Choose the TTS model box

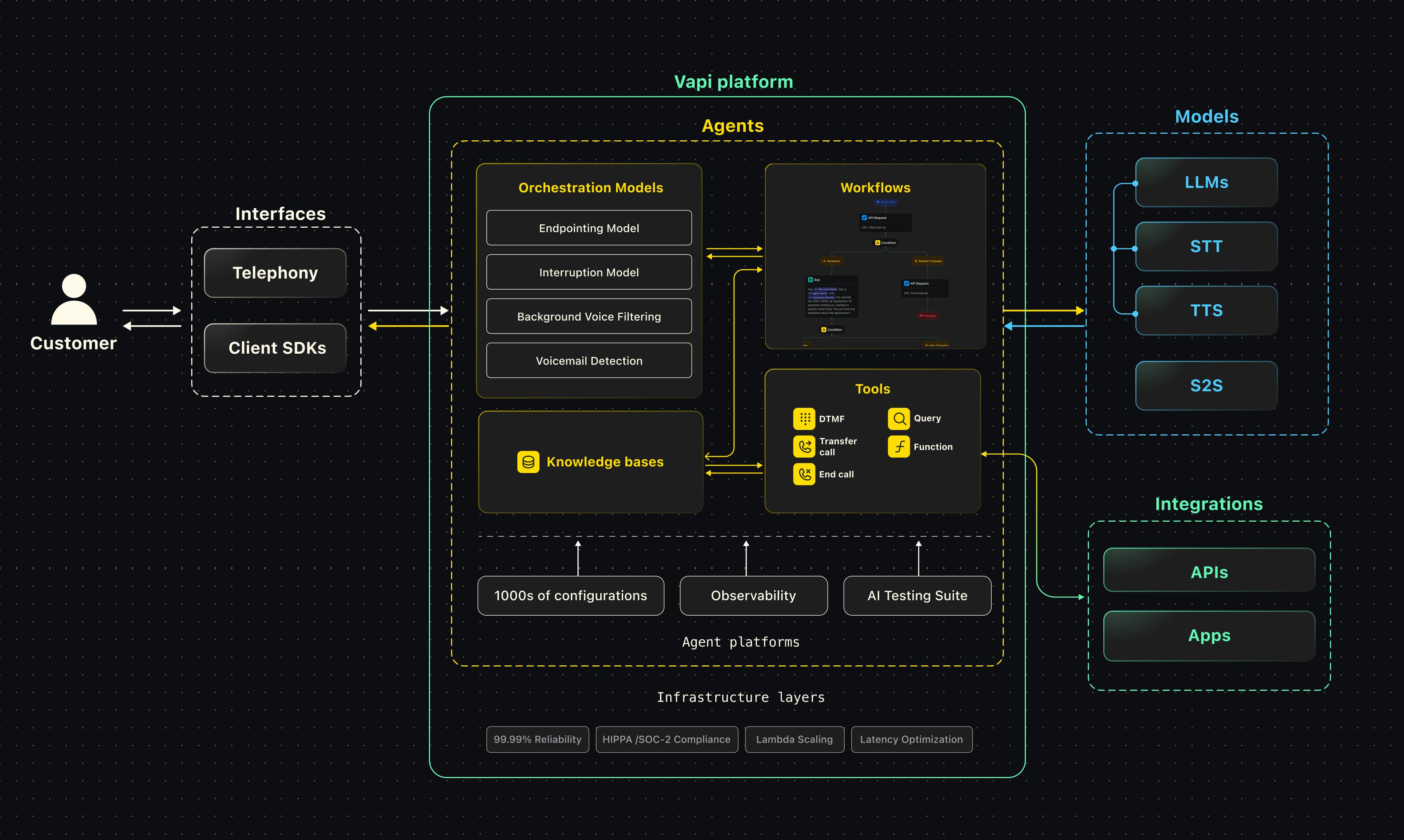(1206, 310)
